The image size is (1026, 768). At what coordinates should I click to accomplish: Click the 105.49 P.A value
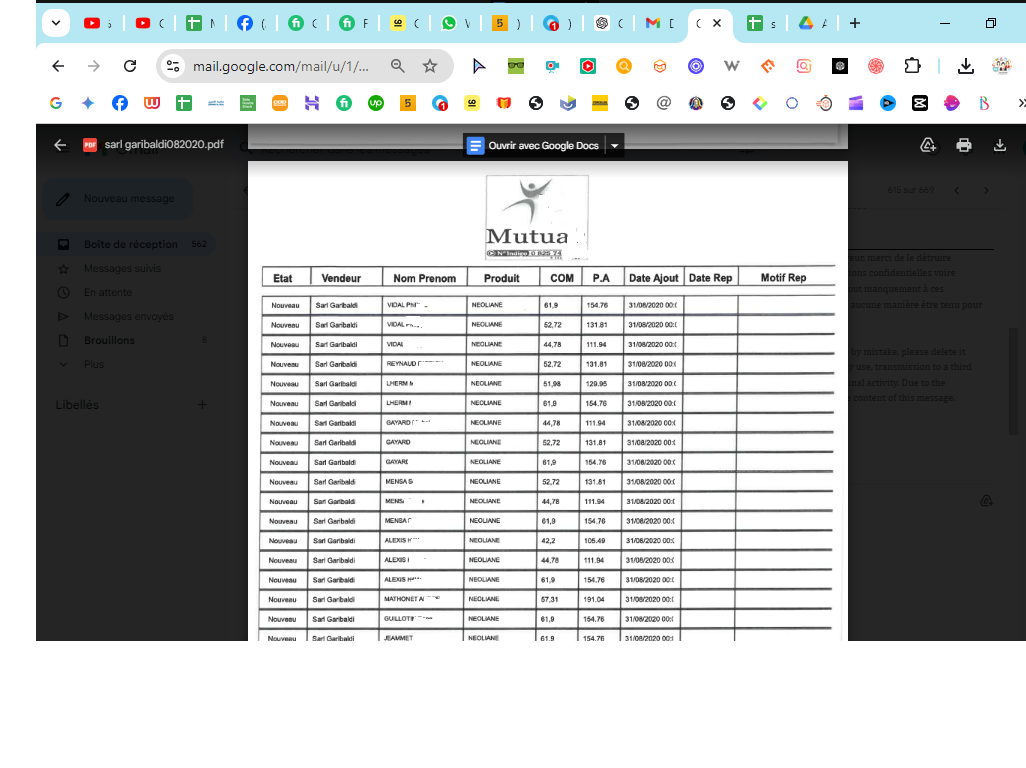[x=594, y=540]
